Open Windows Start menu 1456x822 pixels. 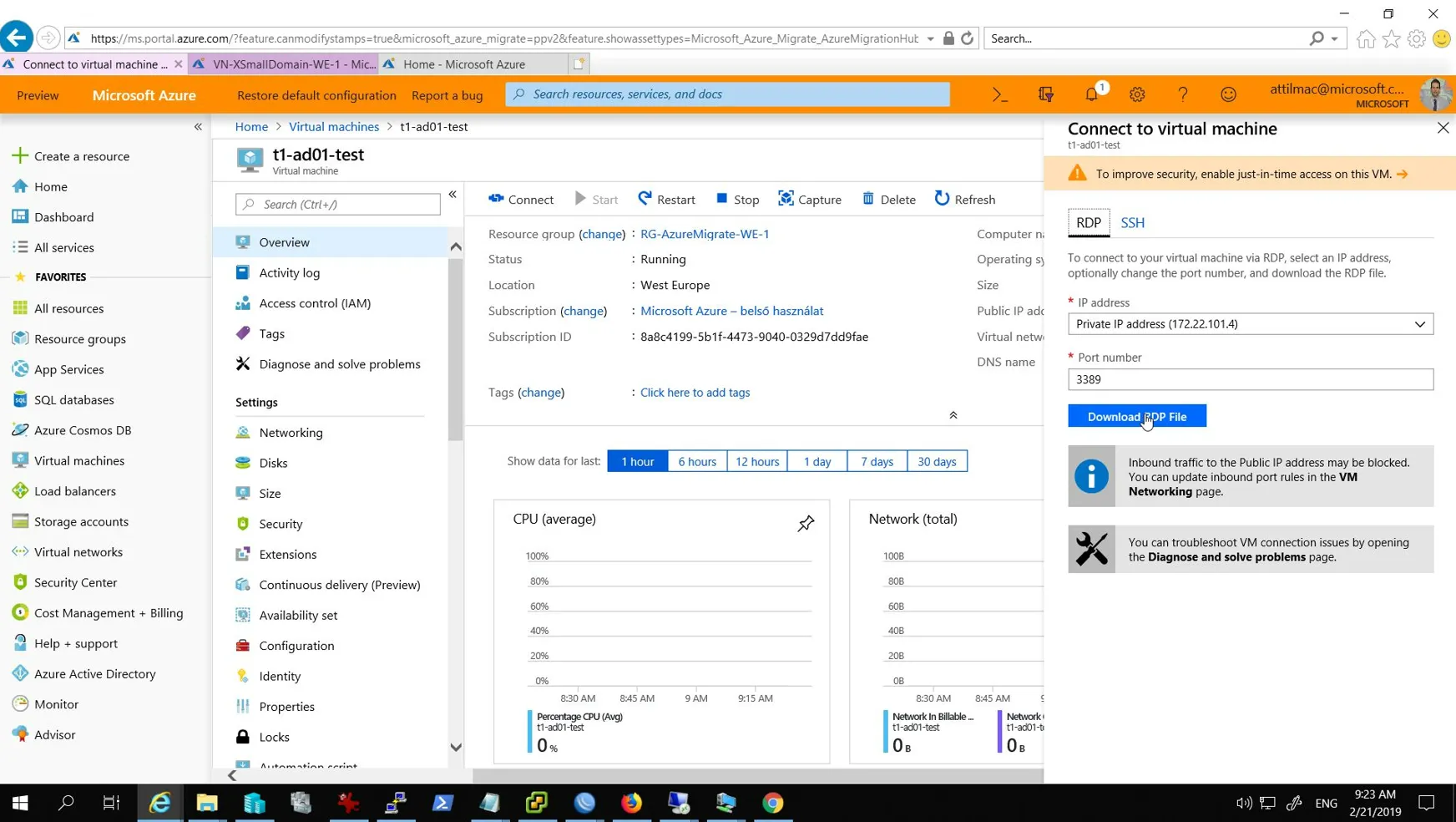20,803
